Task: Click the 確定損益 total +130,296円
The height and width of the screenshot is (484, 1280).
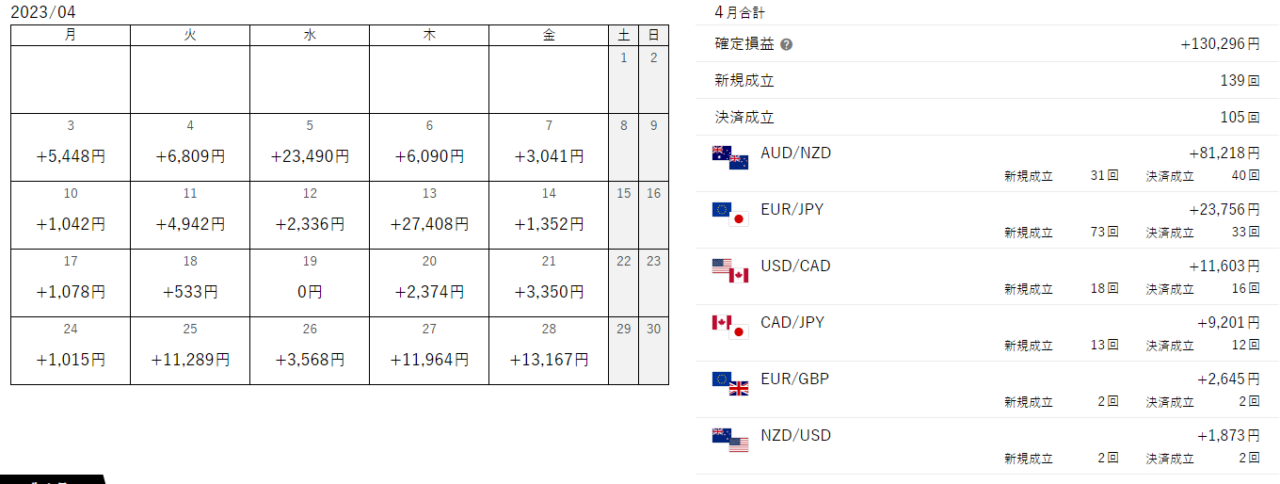Action: pyautogui.click(x=1220, y=45)
